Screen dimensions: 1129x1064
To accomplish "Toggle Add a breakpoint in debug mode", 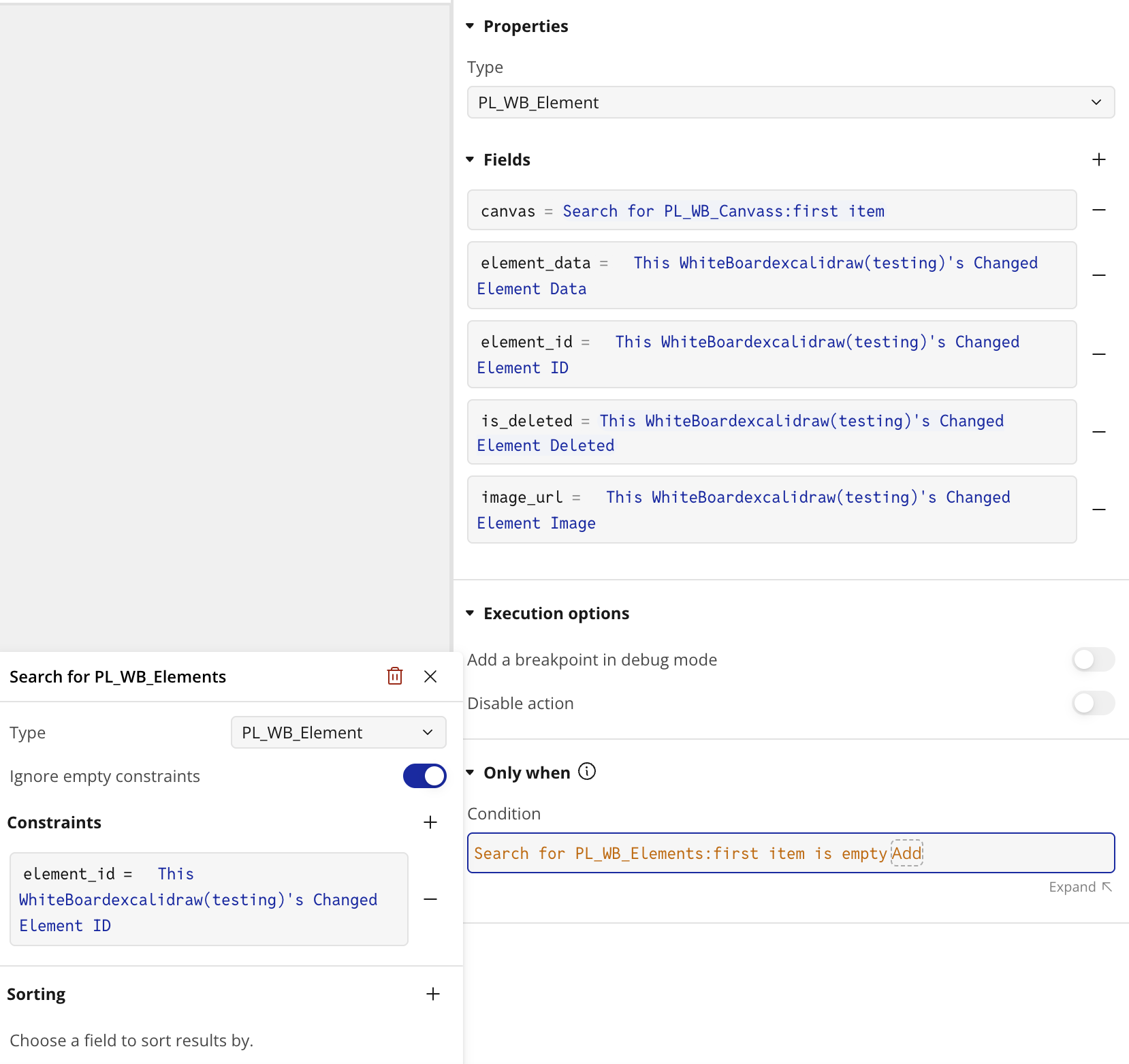I will [1094, 659].
